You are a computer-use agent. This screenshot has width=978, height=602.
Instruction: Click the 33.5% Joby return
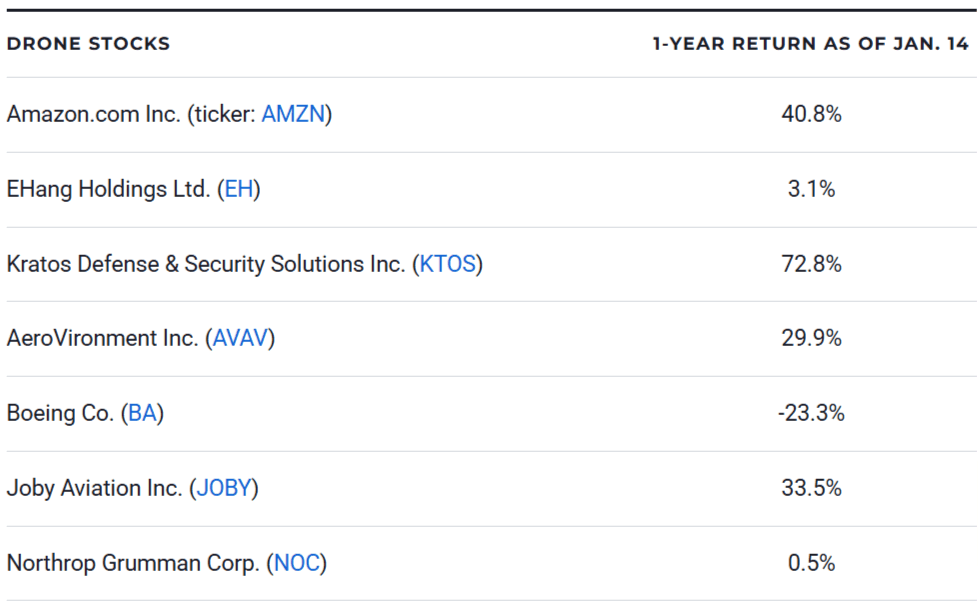click(811, 488)
